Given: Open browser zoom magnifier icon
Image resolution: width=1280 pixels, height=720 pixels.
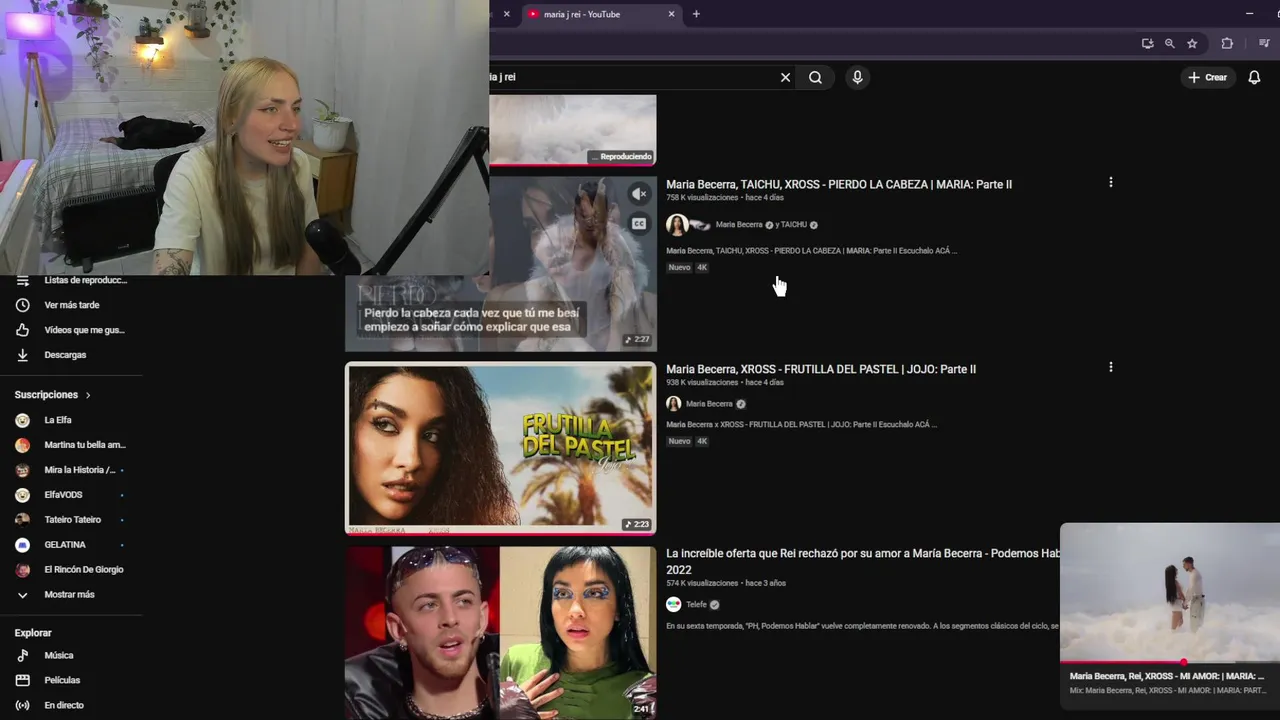Looking at the screenshot, I should [1169, 43].
